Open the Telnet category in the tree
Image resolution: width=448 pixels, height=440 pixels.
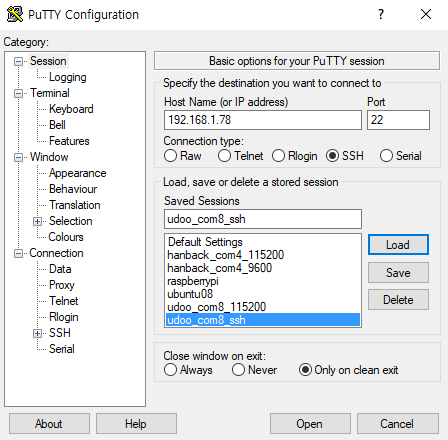63,301
